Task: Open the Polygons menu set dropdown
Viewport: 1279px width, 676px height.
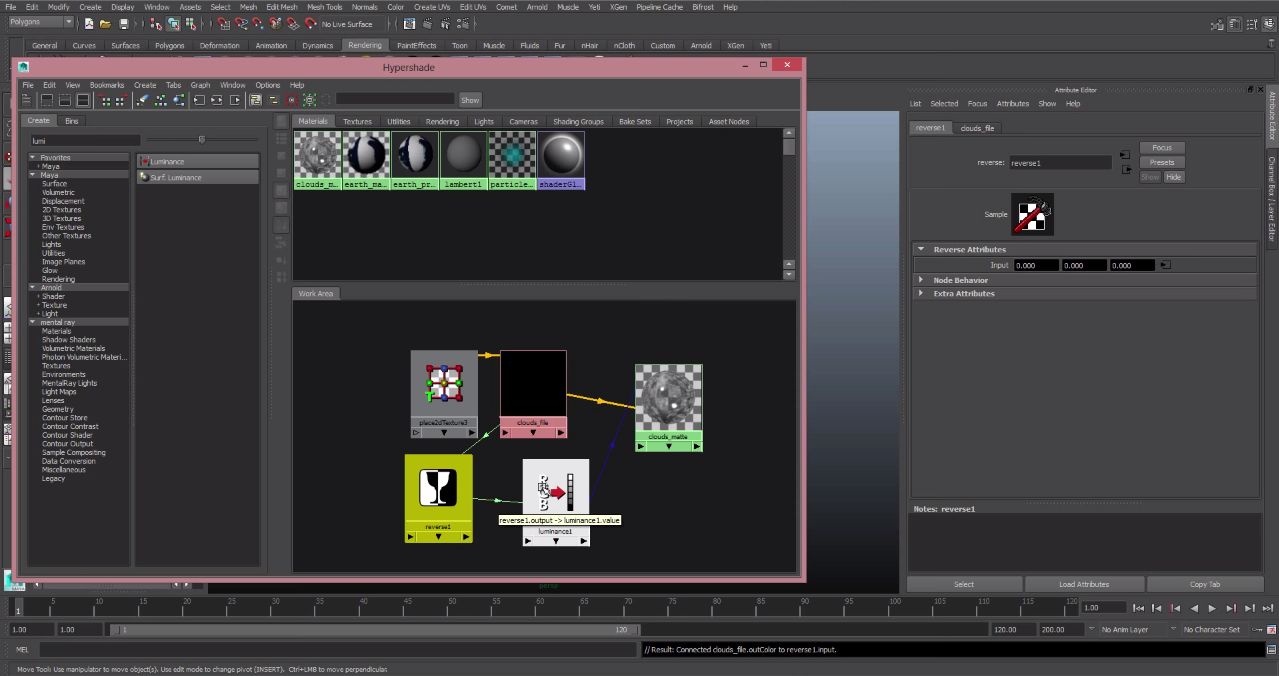Action: [x=40, y=22]
